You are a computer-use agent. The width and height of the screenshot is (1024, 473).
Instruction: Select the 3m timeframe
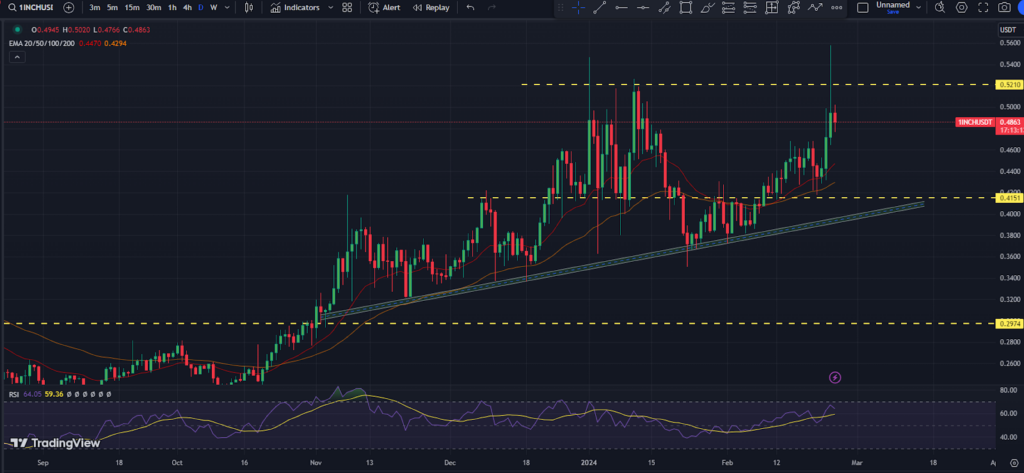(x=95, y=8)
